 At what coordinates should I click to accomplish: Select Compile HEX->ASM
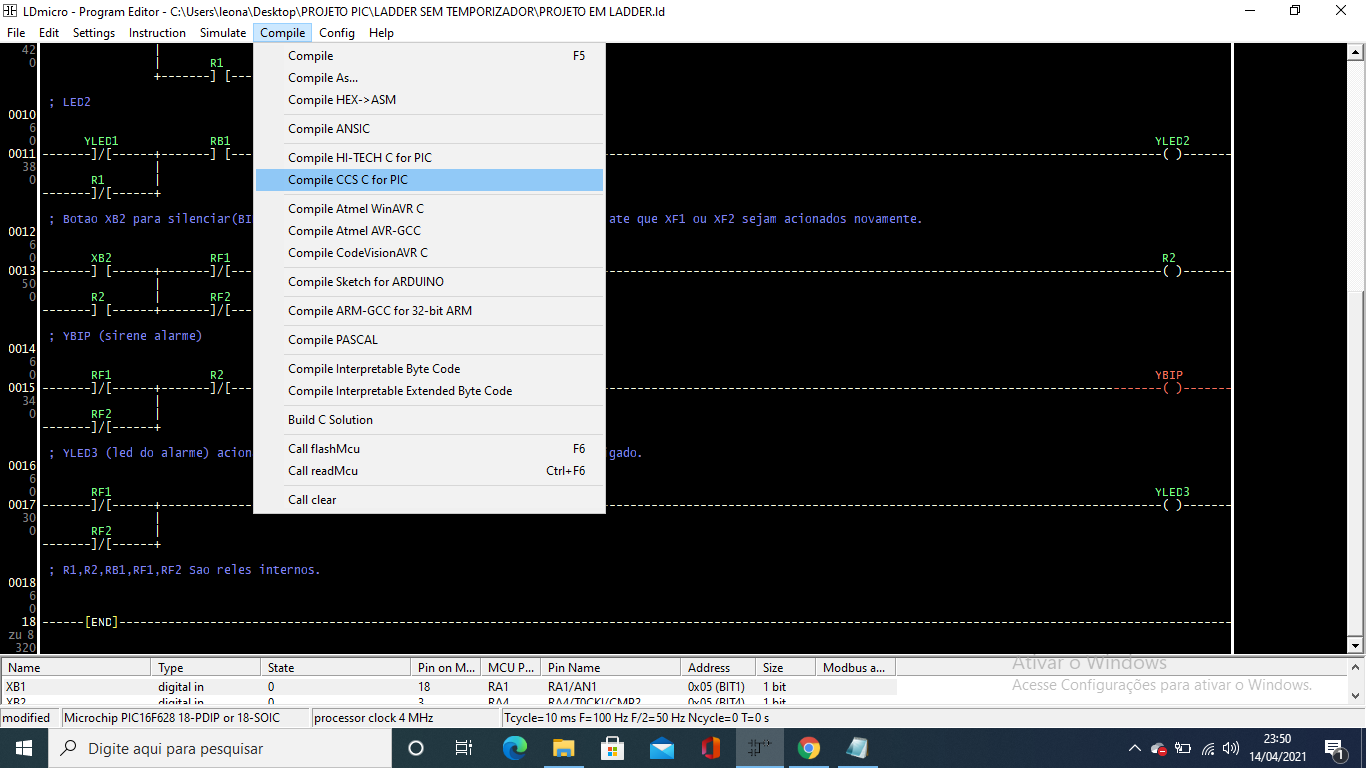point(430,100)
